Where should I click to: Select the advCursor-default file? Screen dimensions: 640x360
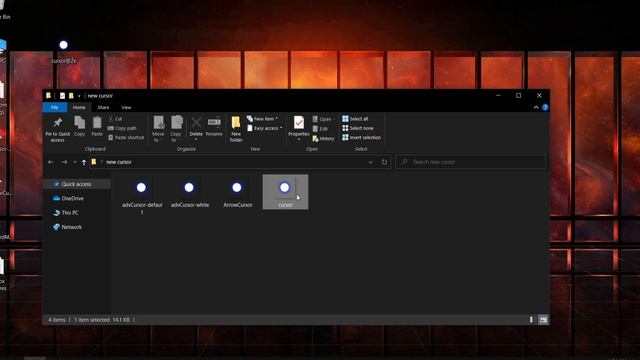pyautogui.click(x=142, y=195)
